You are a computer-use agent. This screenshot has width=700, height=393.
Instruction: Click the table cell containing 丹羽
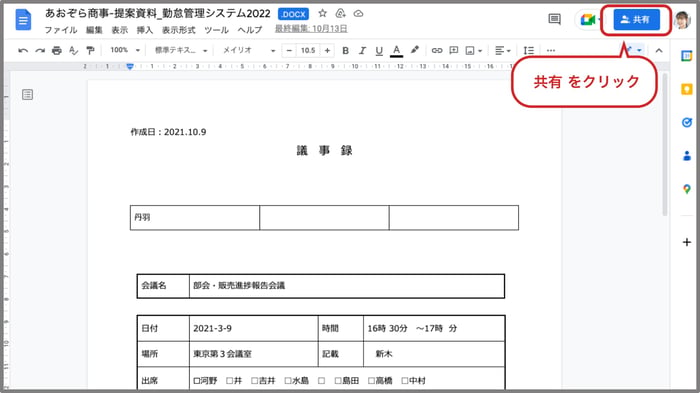(x=195, y=217)
